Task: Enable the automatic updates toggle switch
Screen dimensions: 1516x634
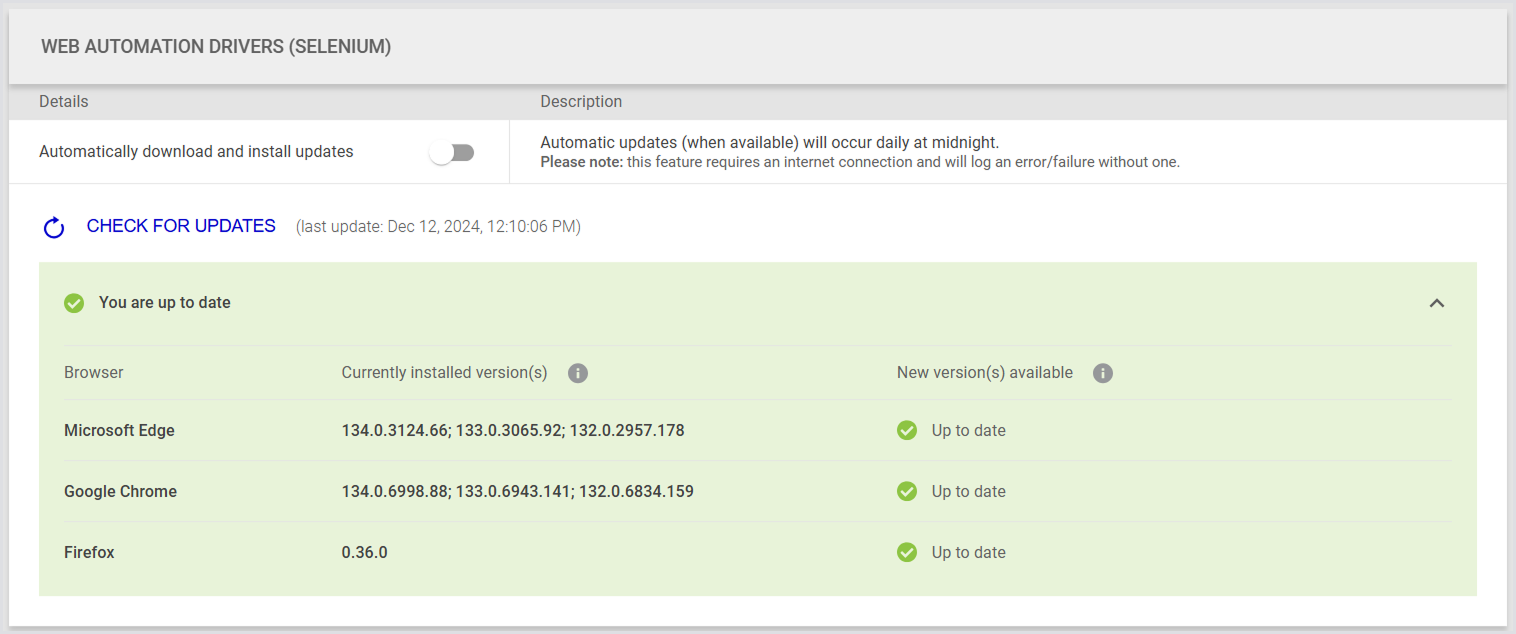Action: click(452, 152)
